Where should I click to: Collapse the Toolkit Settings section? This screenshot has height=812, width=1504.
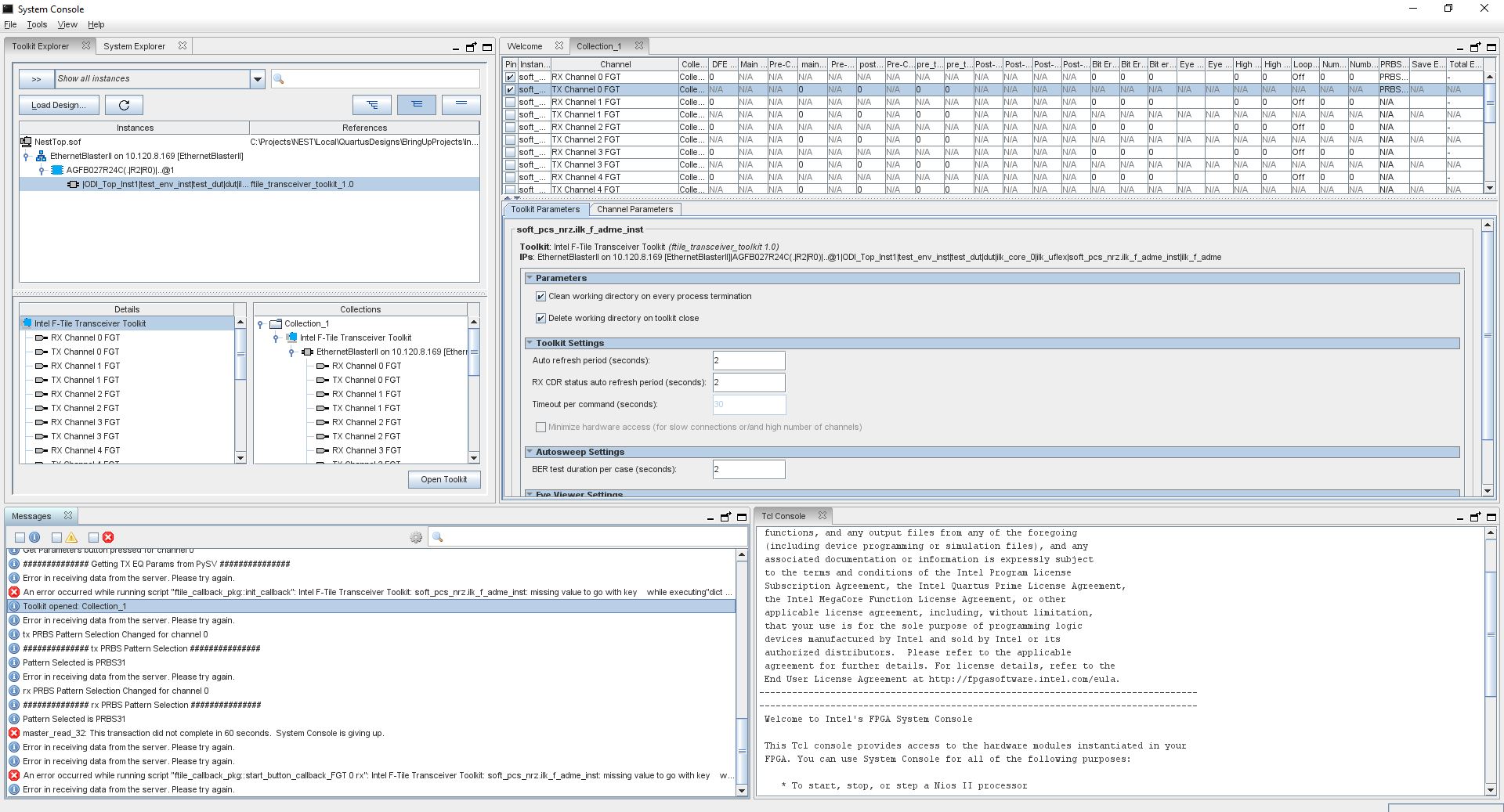[x=530, y=343]
